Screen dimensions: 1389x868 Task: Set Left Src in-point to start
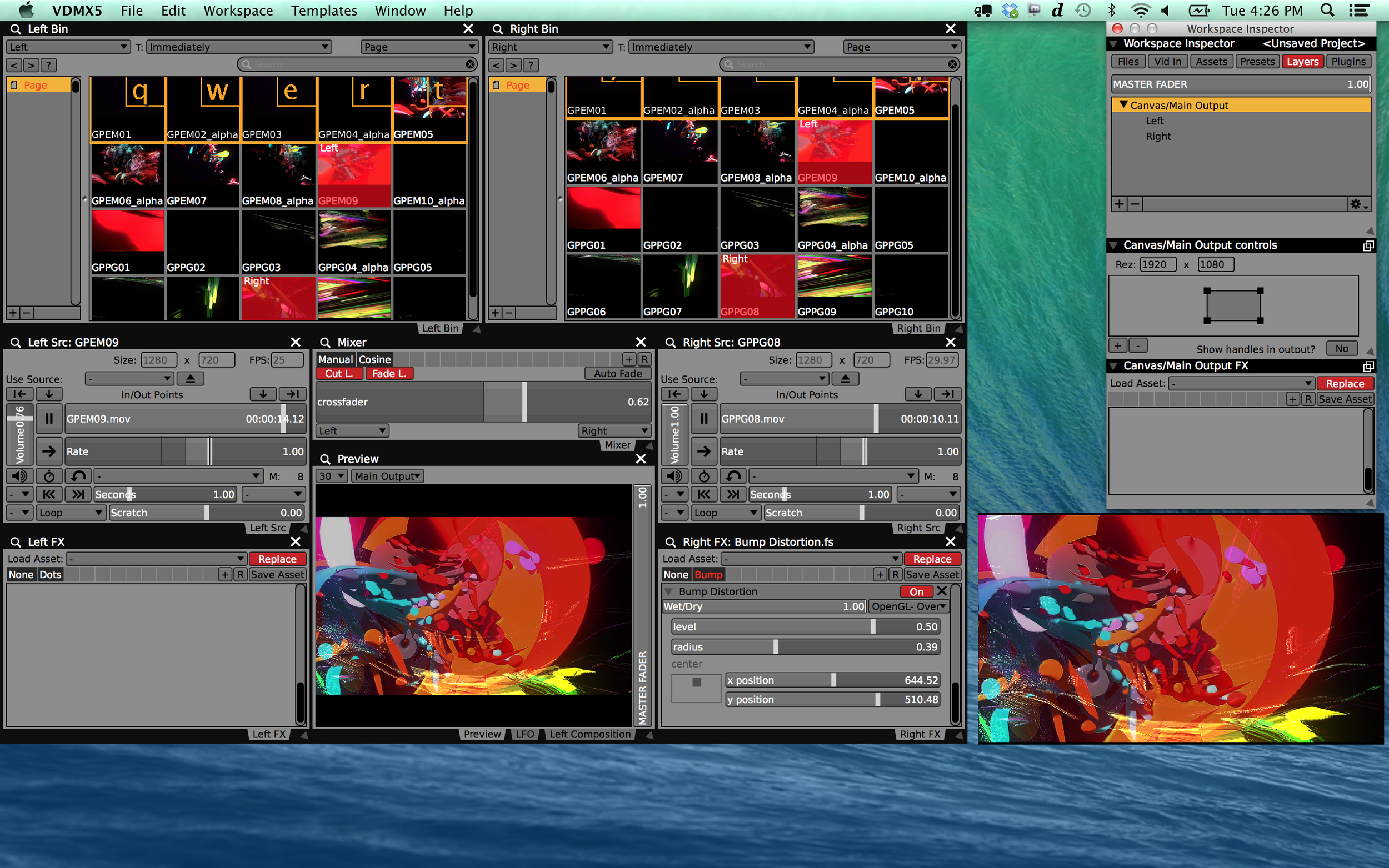tap(19, 394)
